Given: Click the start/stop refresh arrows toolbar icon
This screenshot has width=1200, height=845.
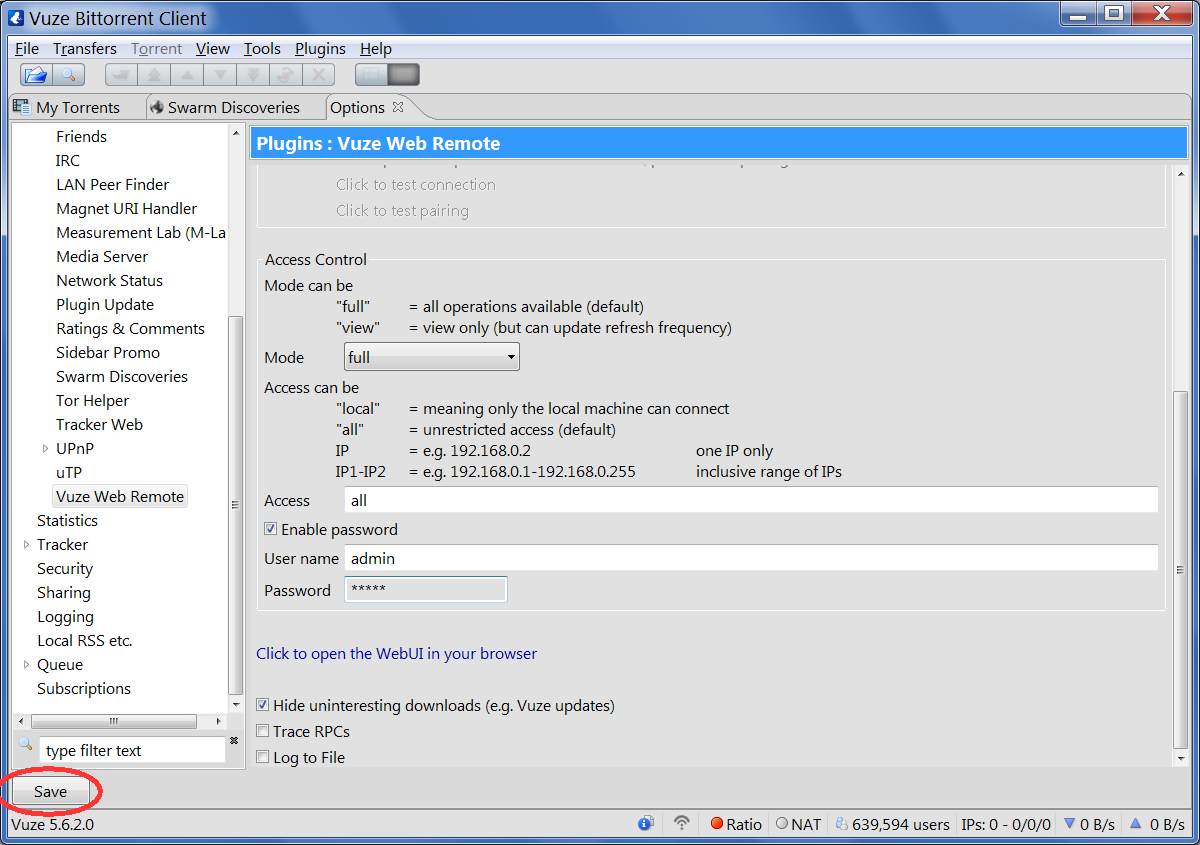Looking at the screenshot, I should [x=285, y=75].
